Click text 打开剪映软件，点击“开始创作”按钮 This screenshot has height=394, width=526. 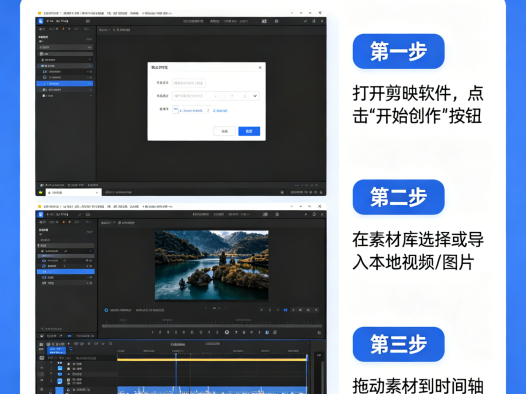pyautogui.click(x=418, y=105)
